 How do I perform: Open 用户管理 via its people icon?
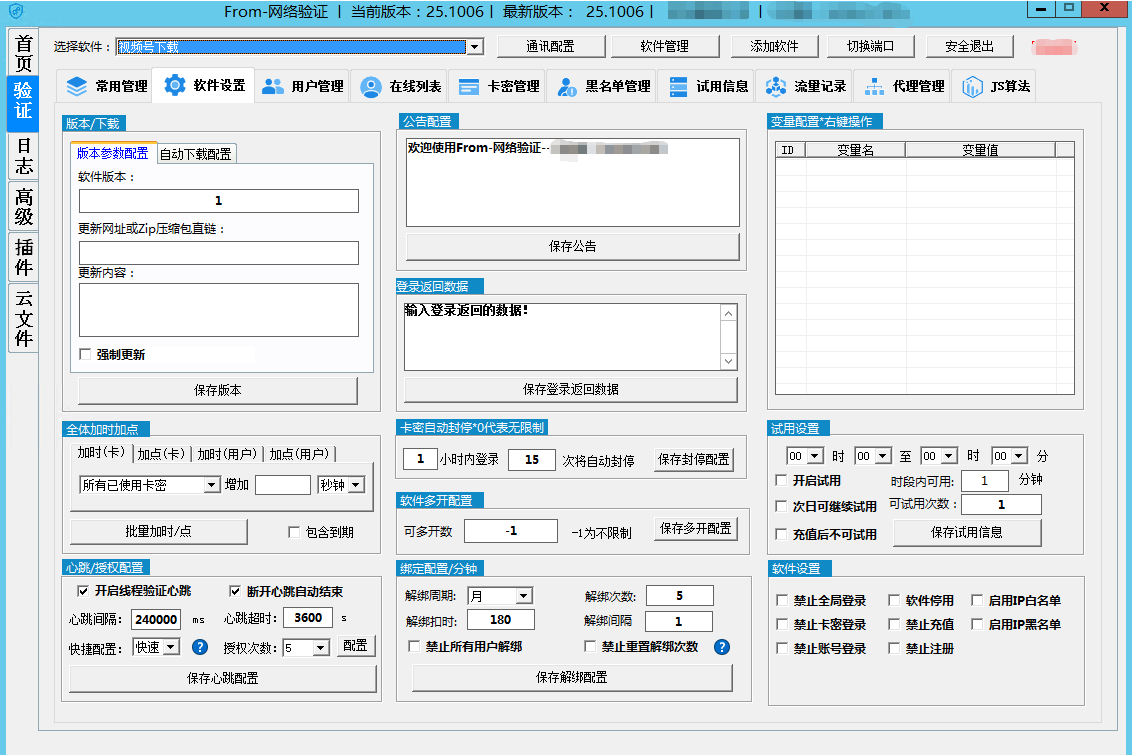[x=273, y=86]
